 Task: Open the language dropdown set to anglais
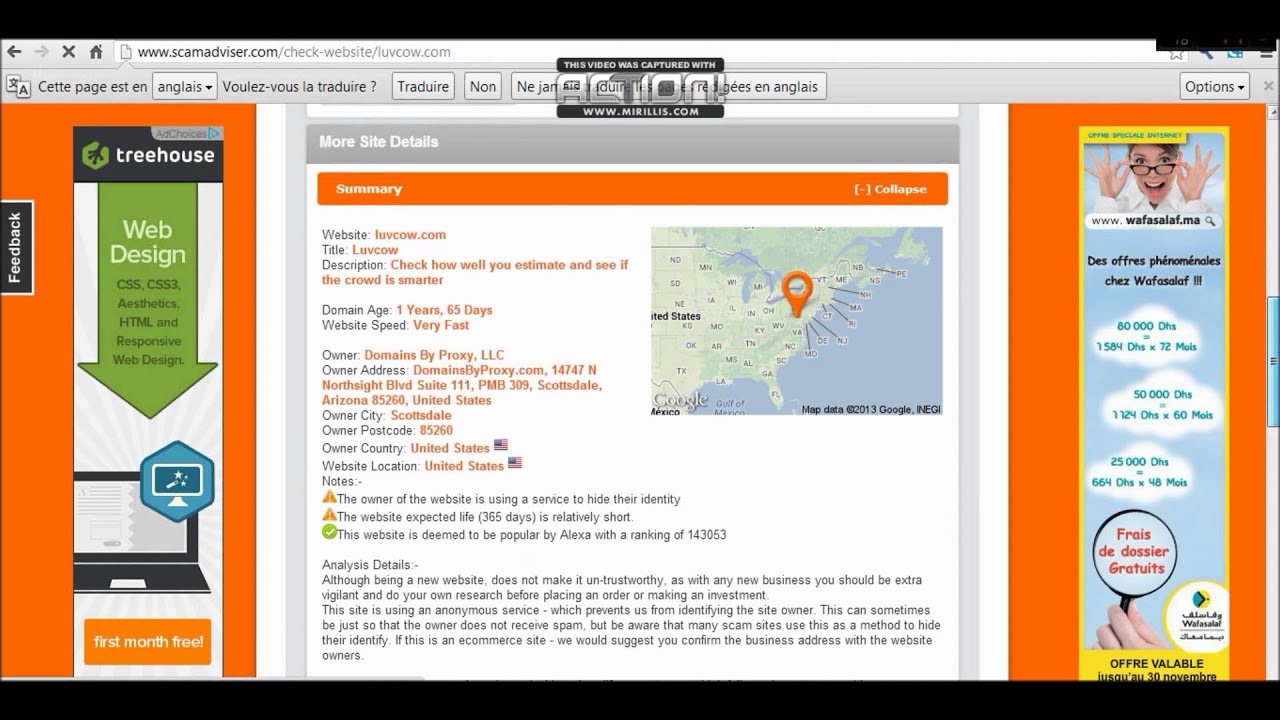[x=184, y=86]
